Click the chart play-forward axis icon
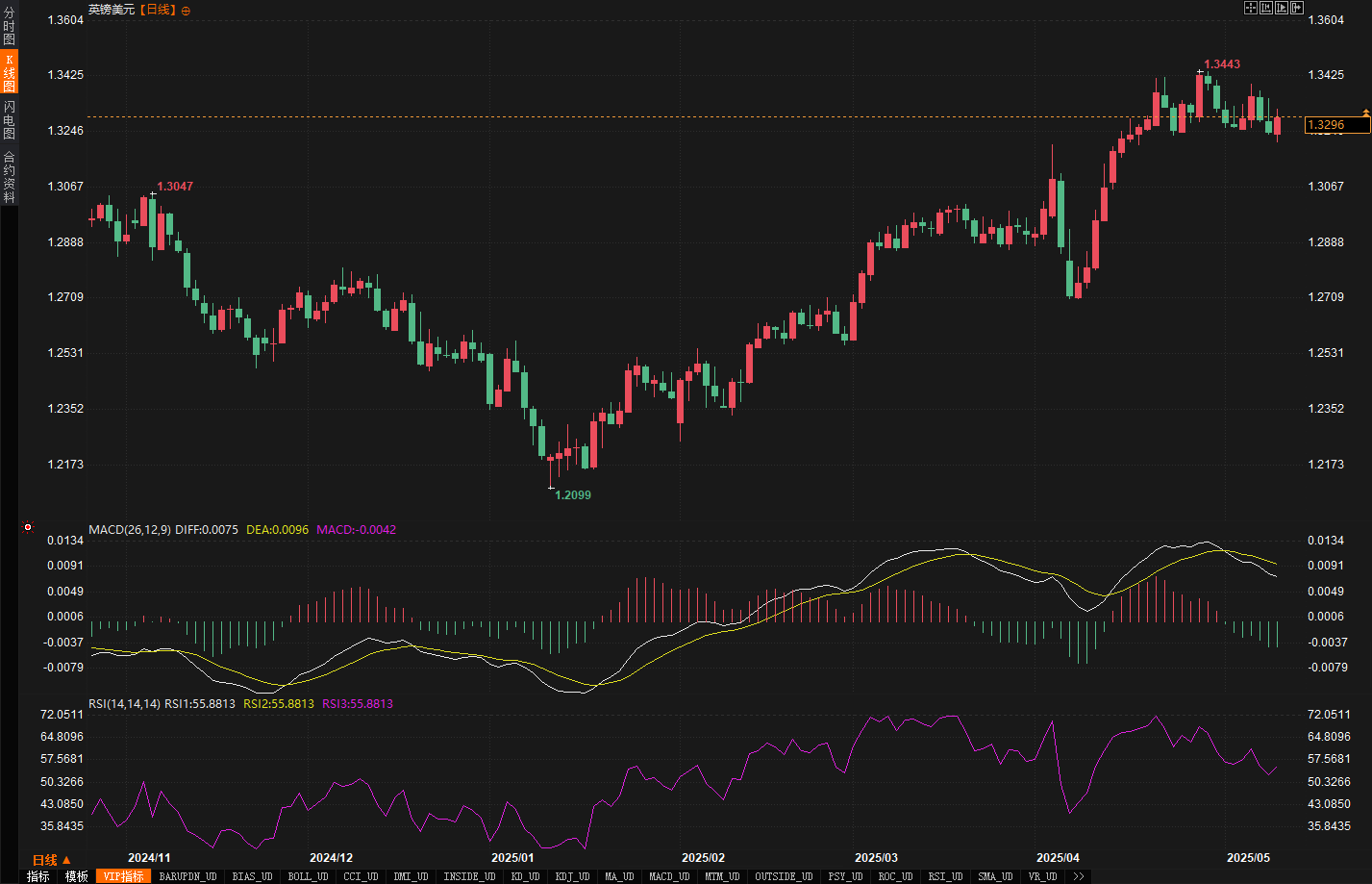This screenshot has height=884, width=1372. click(1282, 8)
